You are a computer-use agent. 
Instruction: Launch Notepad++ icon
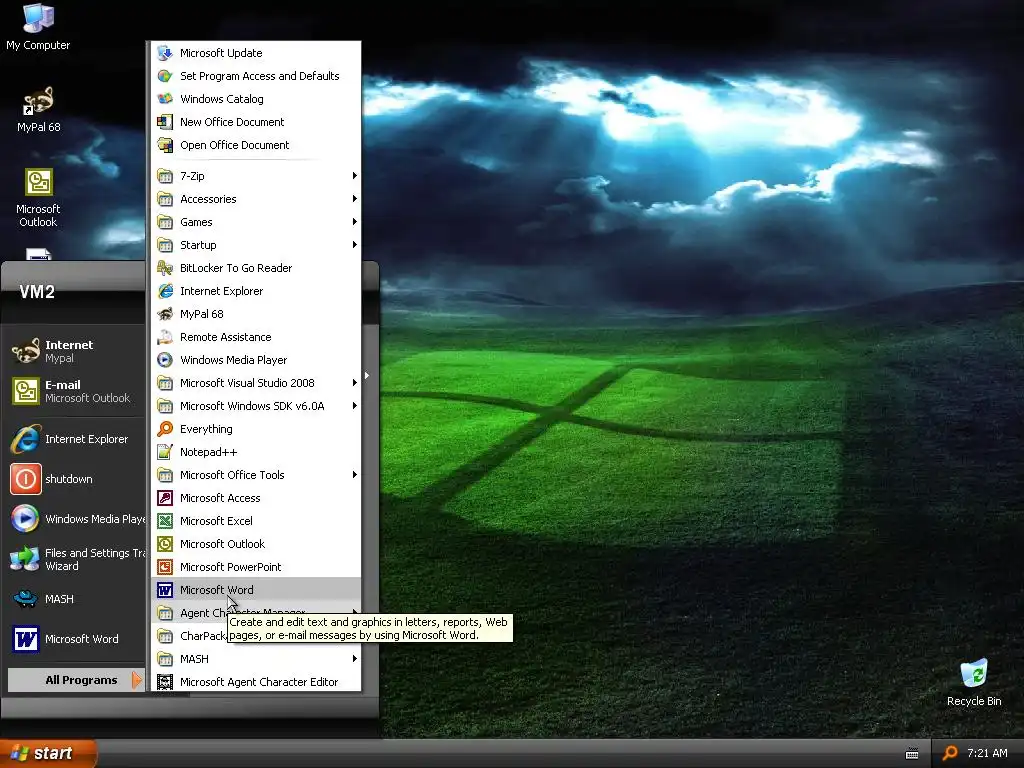tap(165, 452)
